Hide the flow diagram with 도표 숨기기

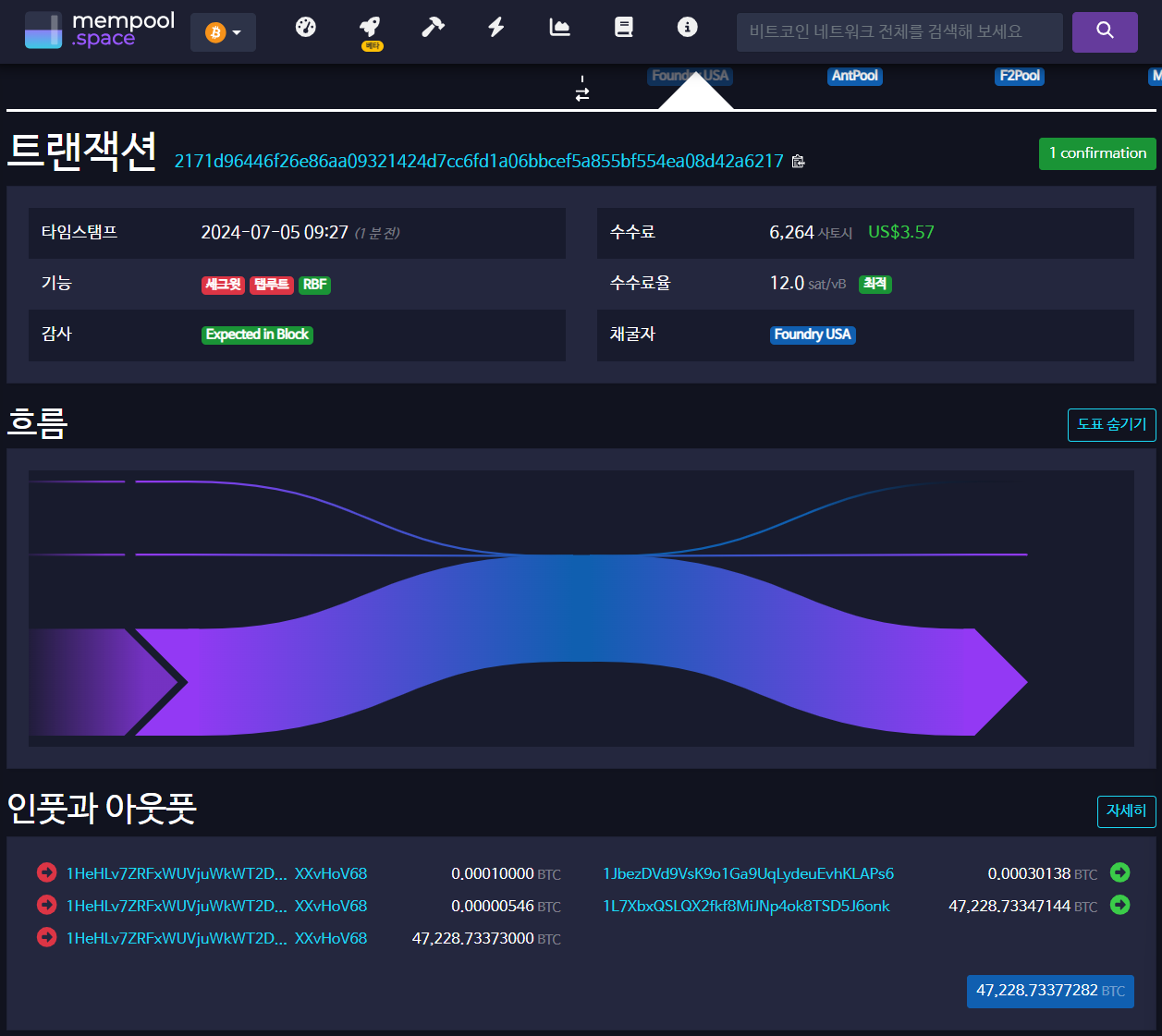(x=1111, y=425)
